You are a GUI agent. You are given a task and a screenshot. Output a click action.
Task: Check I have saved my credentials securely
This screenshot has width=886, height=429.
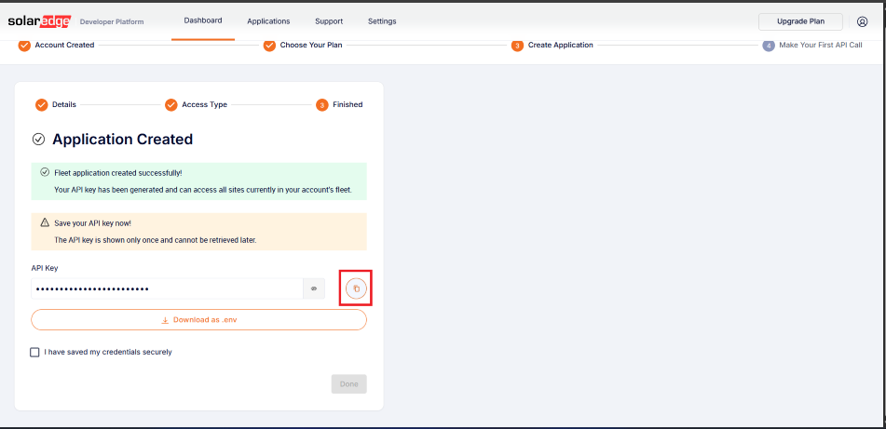tap(35, 352)
